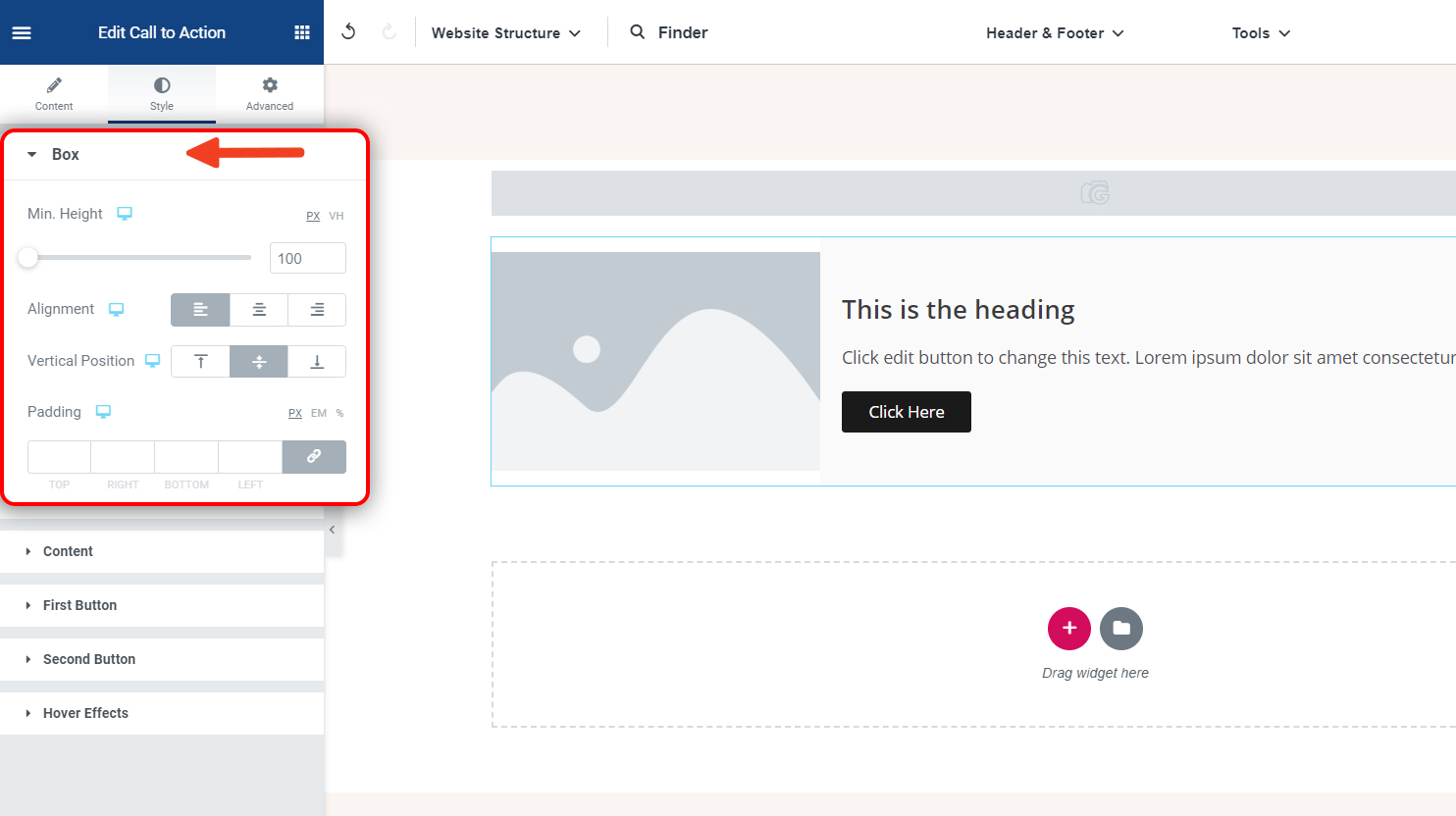This screenshot has height=816, width=1456.
Task: Click the Finder label
Action: pyautogui.click(x=683, y=32)
